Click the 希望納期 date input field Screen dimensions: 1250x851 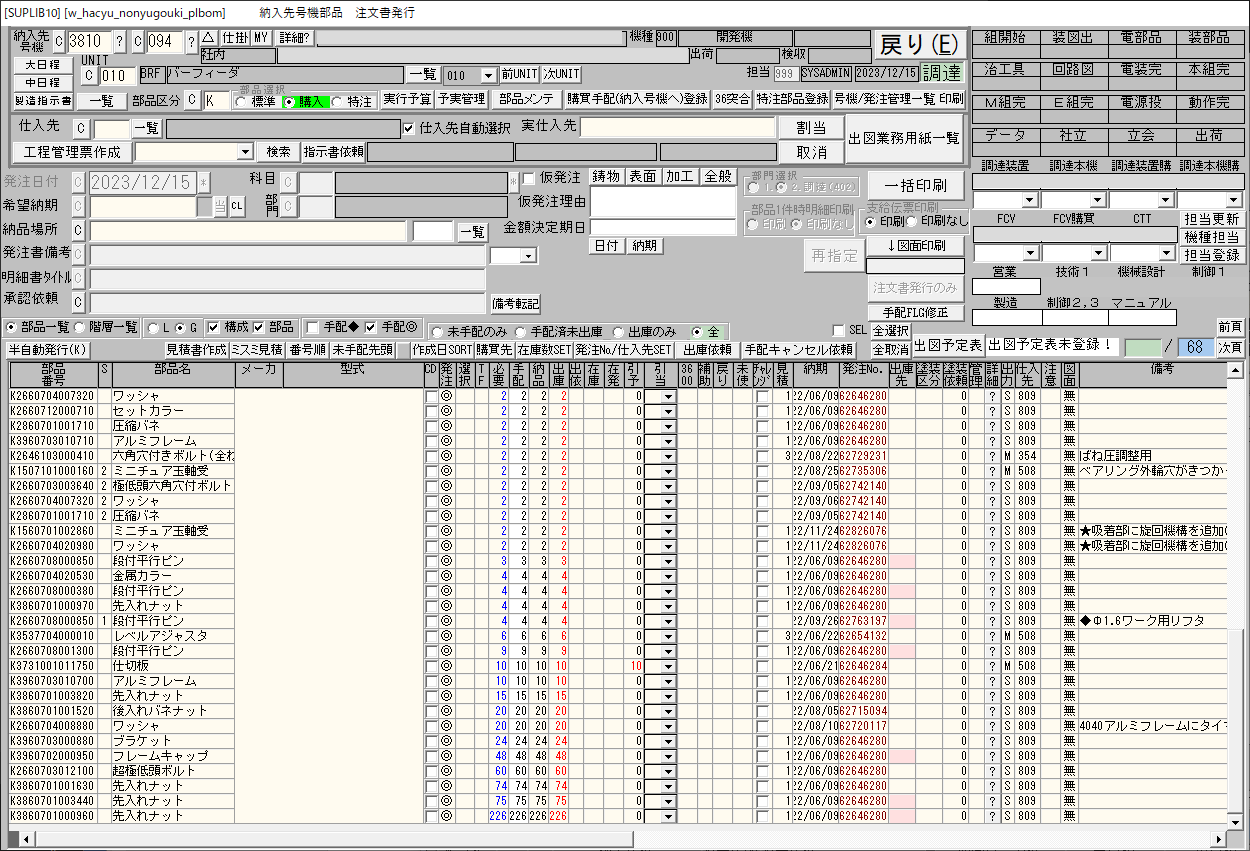click(142, 206)
